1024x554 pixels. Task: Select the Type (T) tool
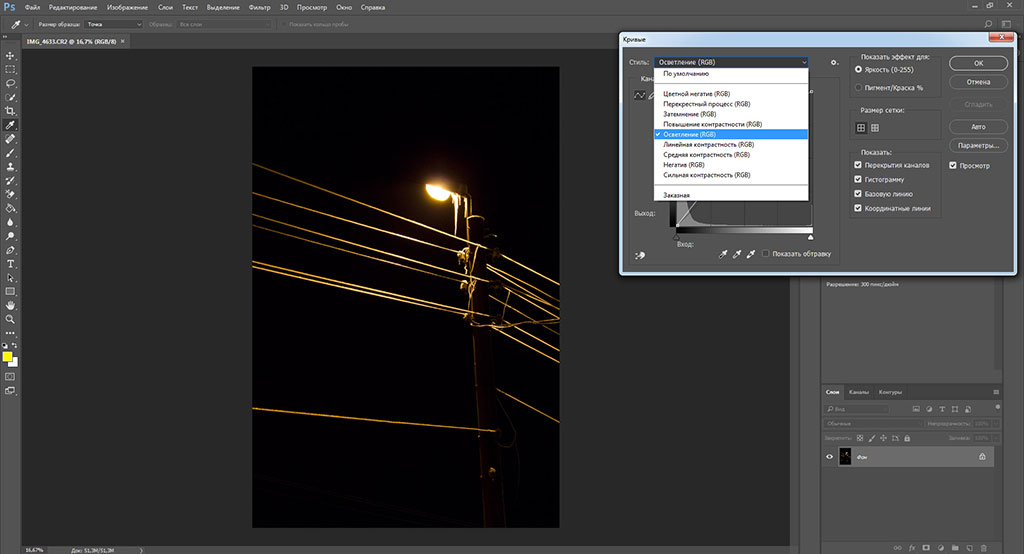(10, 263)
